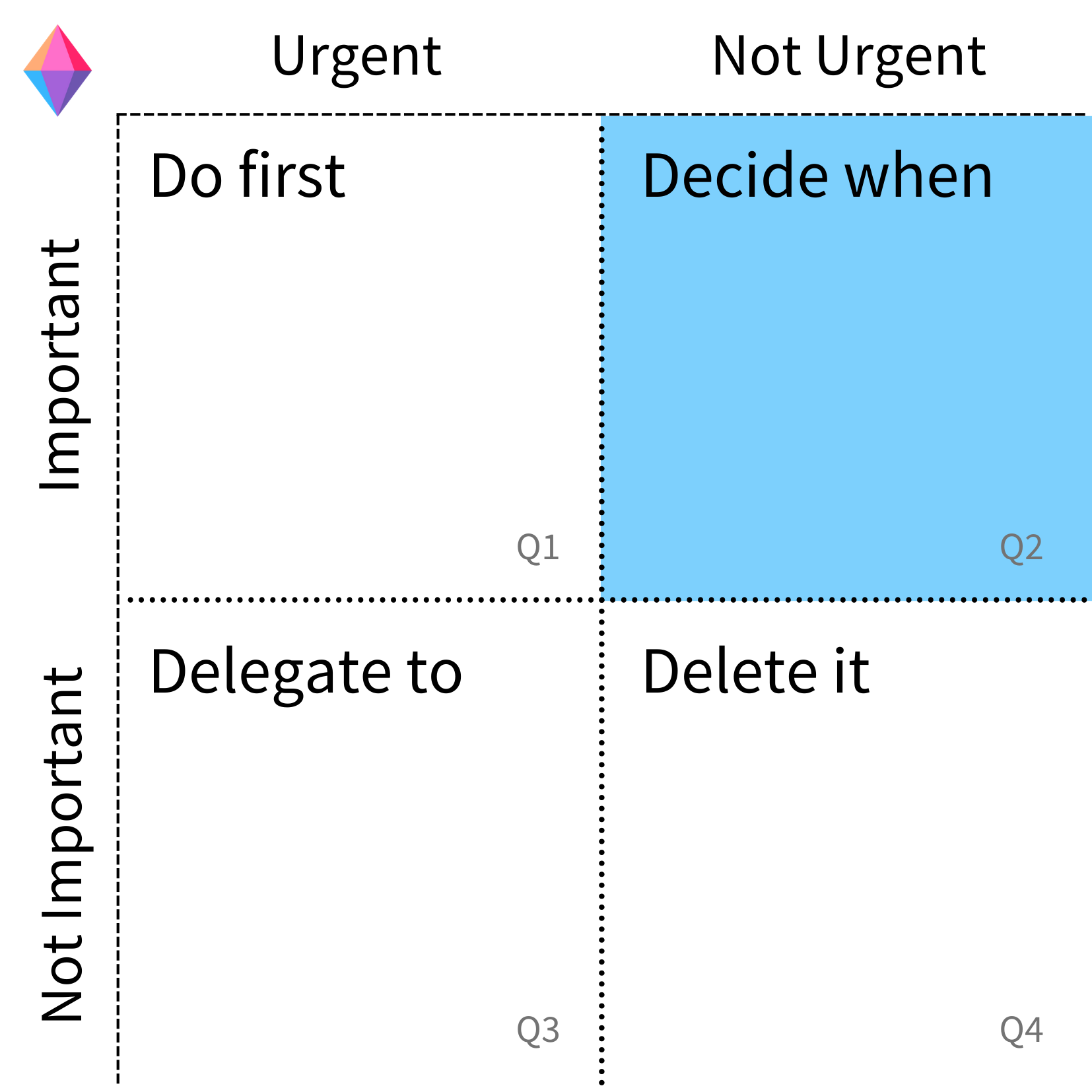Click the Q1 quadrant label
This screenshot has height=1092, width=1092.
[538, 547]
